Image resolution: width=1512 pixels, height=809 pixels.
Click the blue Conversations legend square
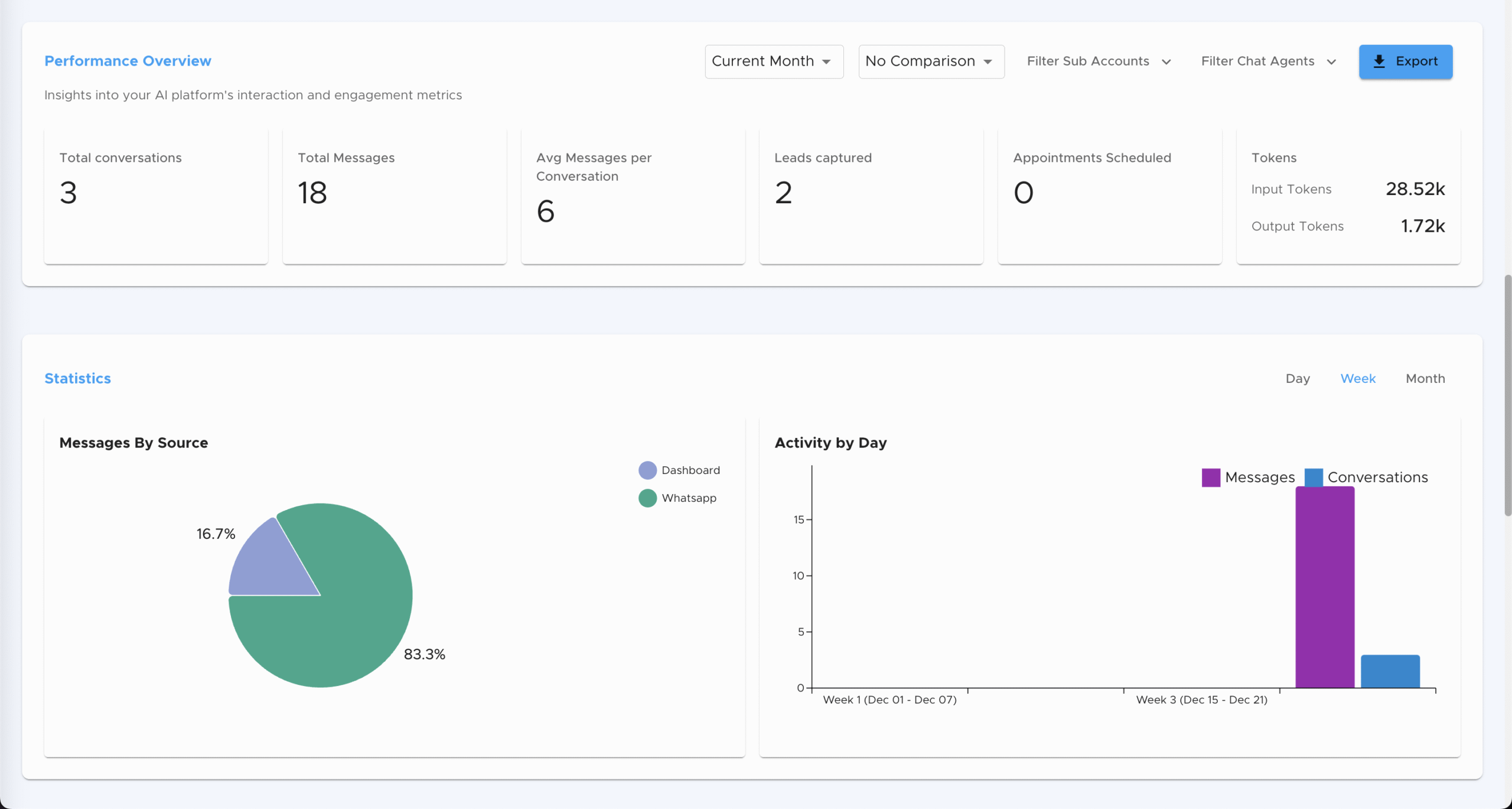point(1314,477)
